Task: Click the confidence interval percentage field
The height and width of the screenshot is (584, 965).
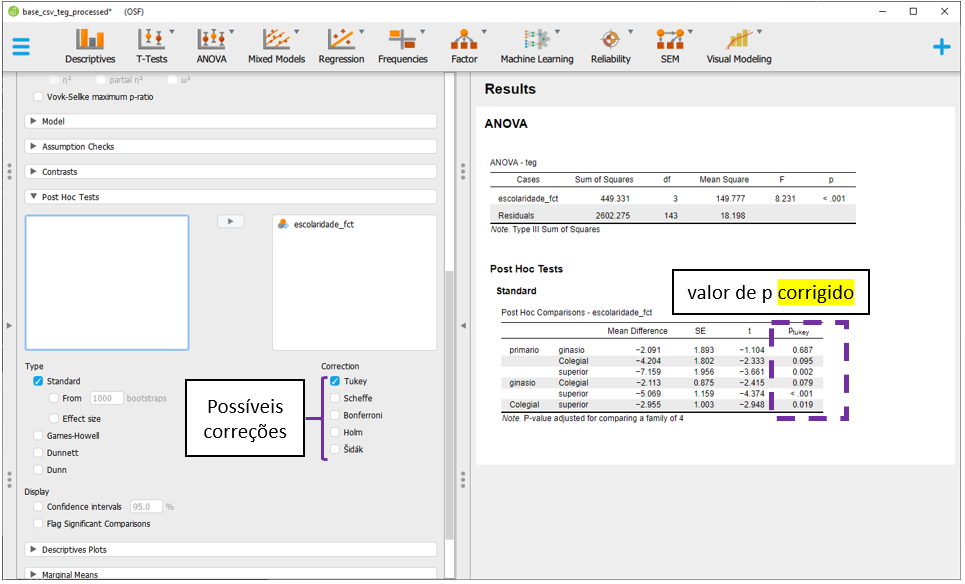Action: point(147,507)
